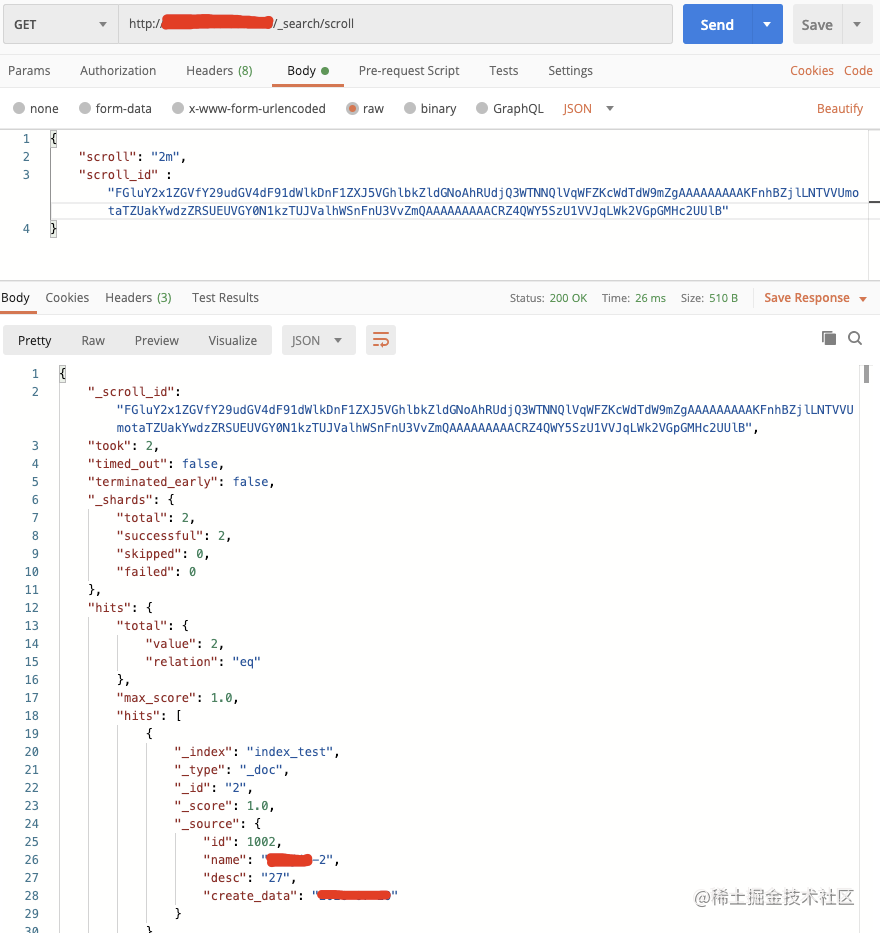
Task: Click the "_shards" key line
Action: tap(131, 500)
